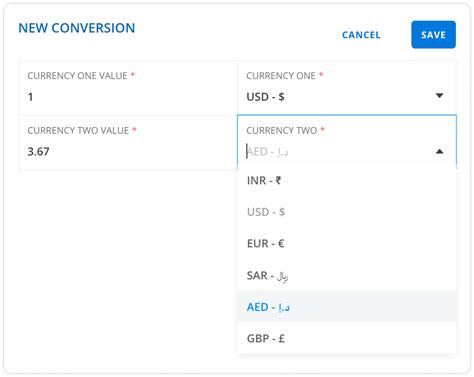Open the Currency One dropdown arrow

pos(440,96)
